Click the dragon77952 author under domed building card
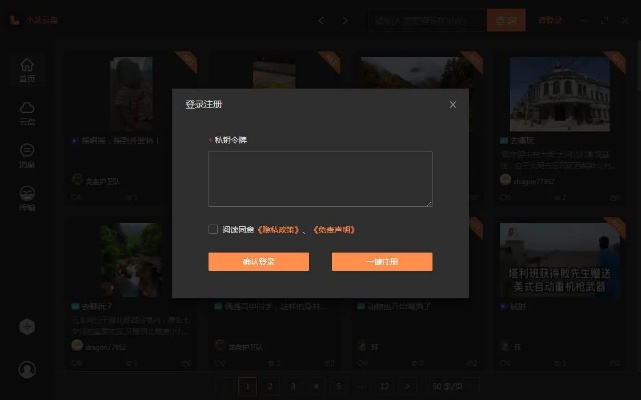The height and width of the screenshot is (400, 641). [x=534, y=181]
